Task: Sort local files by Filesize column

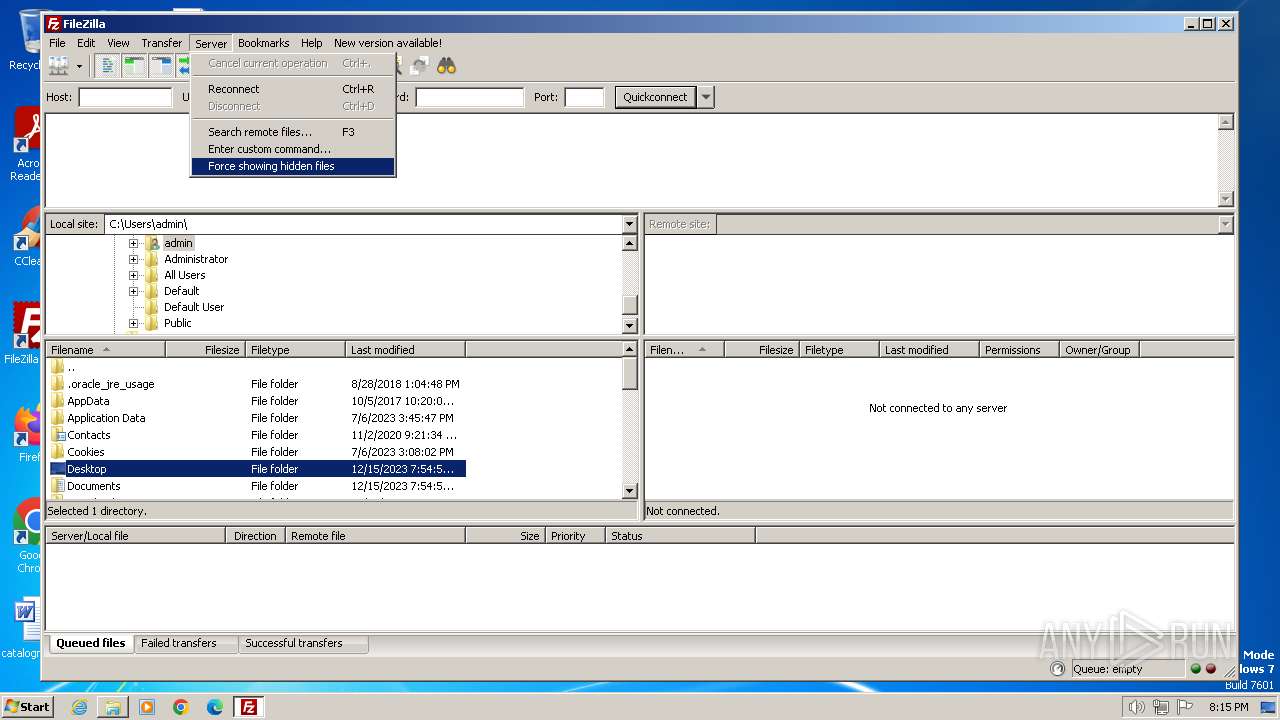Action: pos(205,350)
